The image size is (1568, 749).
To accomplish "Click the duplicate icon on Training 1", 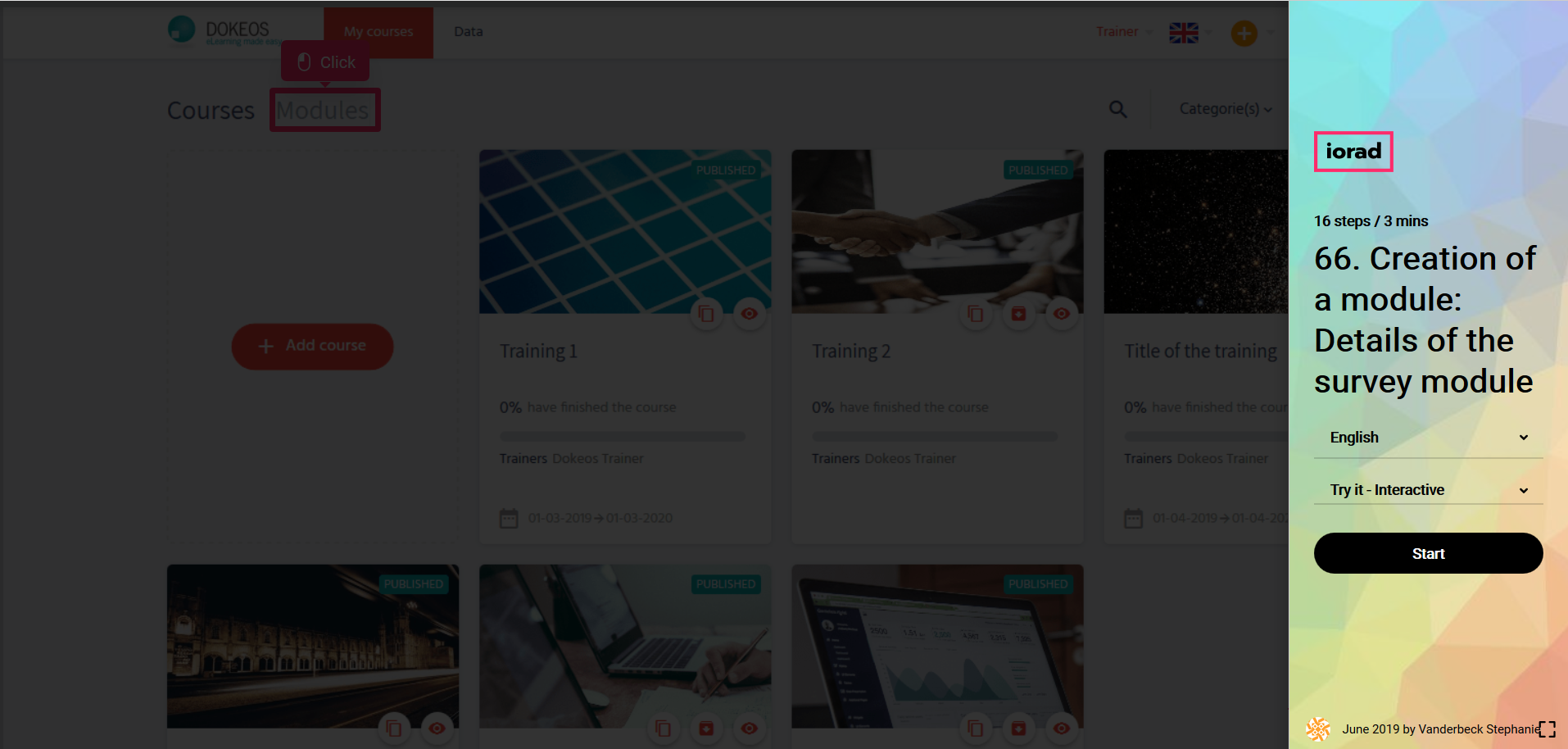I will tap(706, 314).
